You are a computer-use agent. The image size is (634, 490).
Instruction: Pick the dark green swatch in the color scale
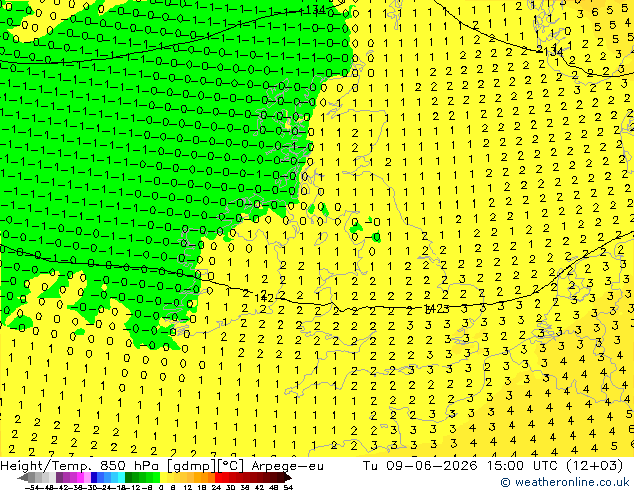[x=128, y=478]
